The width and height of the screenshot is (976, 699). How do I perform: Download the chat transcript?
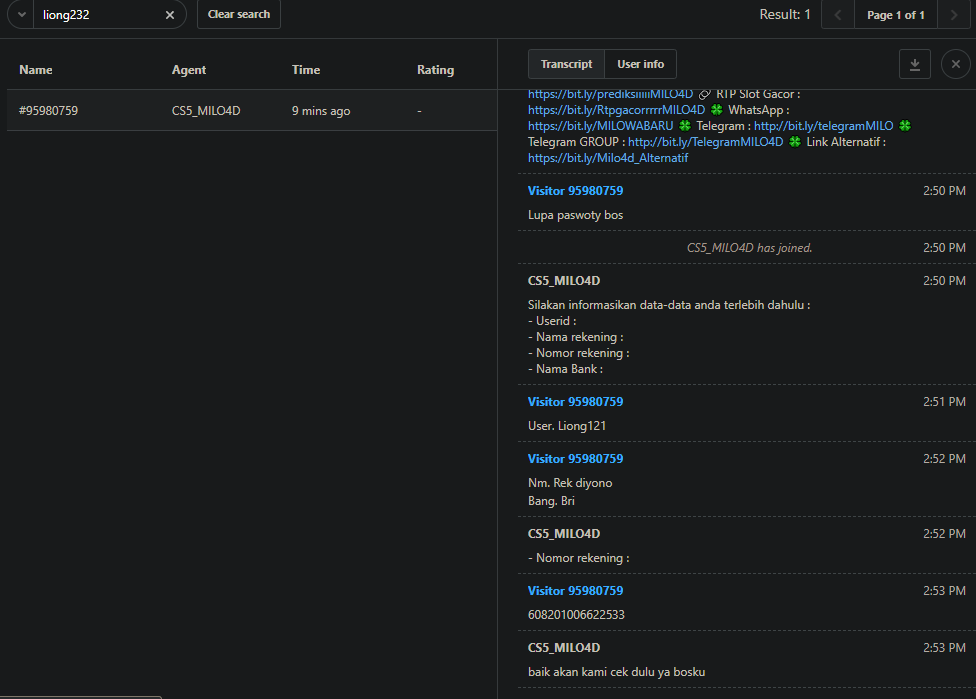point(914,64)
